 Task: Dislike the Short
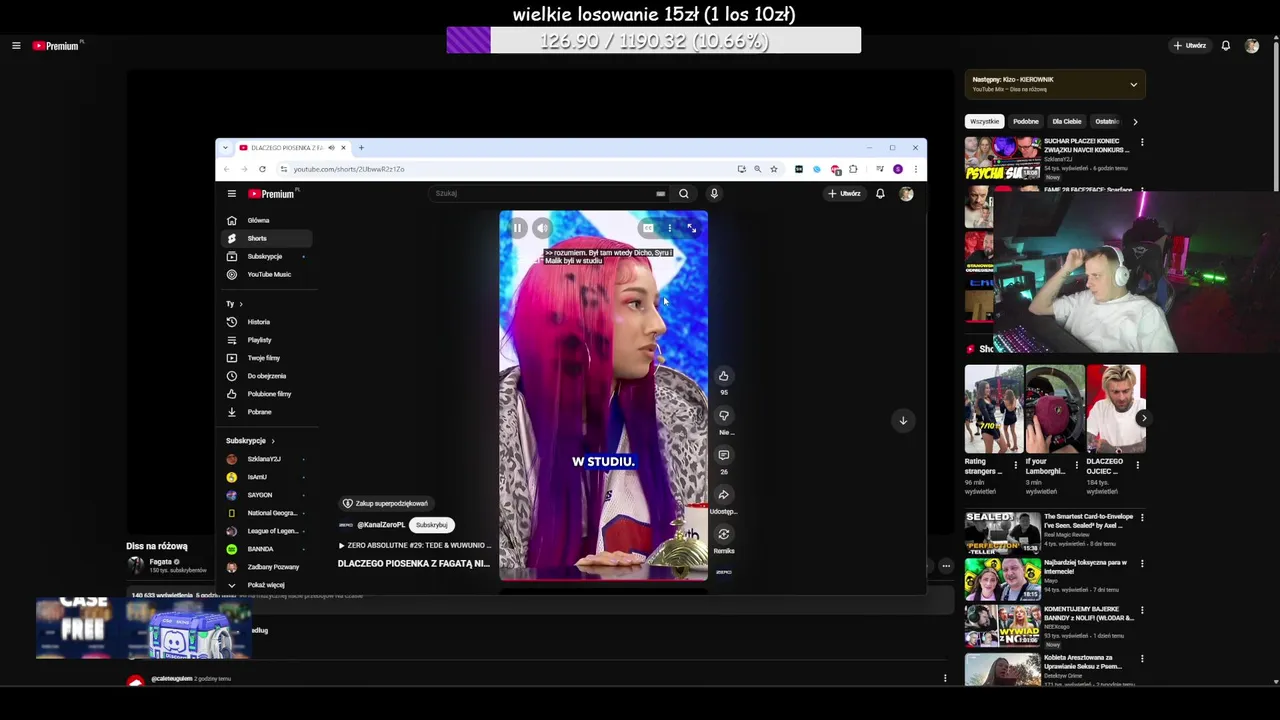[724, 415]
